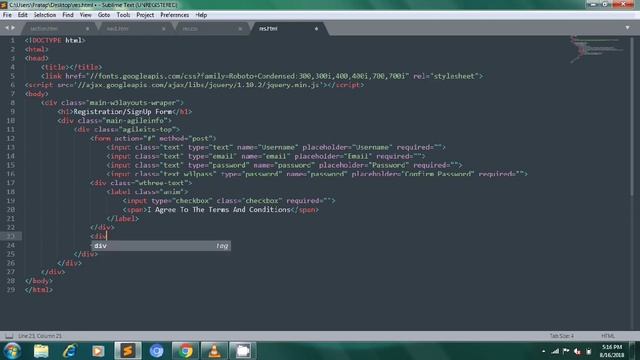640x360 pixels.
Task: Open the Goto menu
Action: coord(104,15)
